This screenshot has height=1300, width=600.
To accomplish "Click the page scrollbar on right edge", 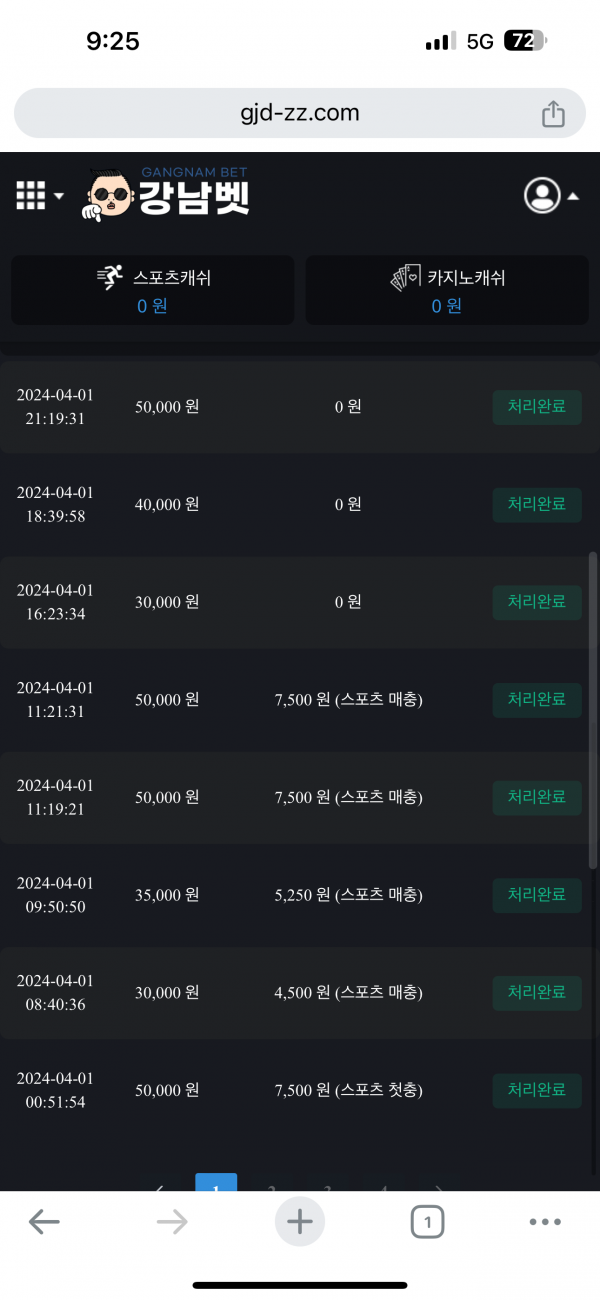I will tap(593, 710).
